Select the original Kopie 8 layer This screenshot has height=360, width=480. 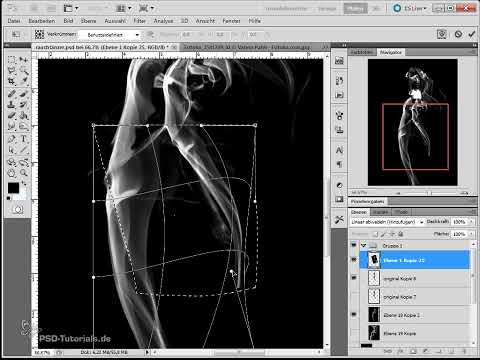click(415, 278)
